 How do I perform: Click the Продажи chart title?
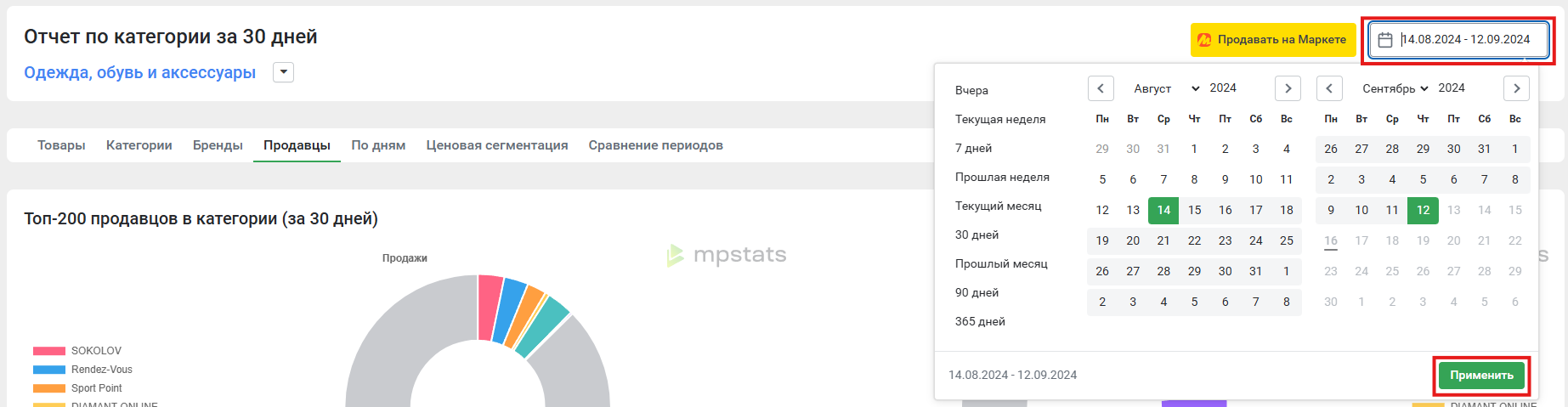point(405,258)
